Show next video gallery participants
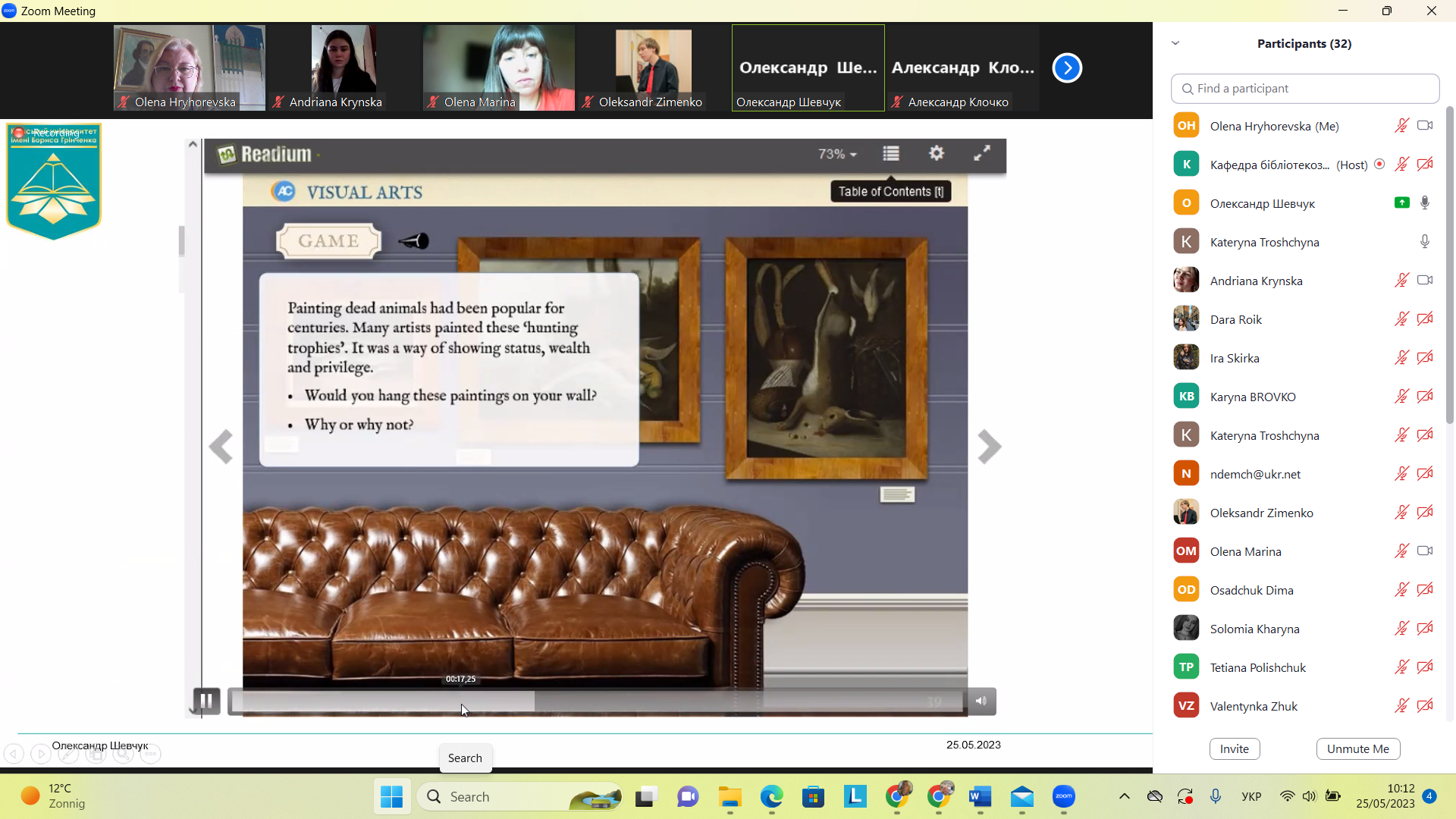This screenshot has height=819, width=1456. (x=1067, y=68)
